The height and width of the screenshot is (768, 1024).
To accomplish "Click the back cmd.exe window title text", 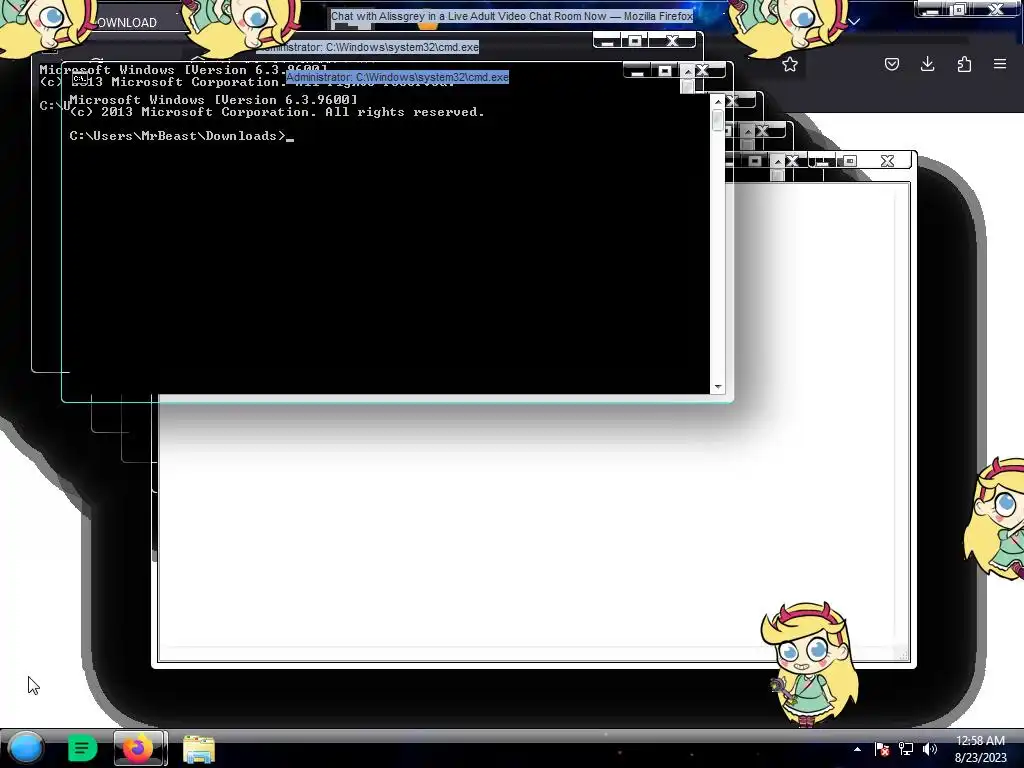I will (x=369, y=47).
